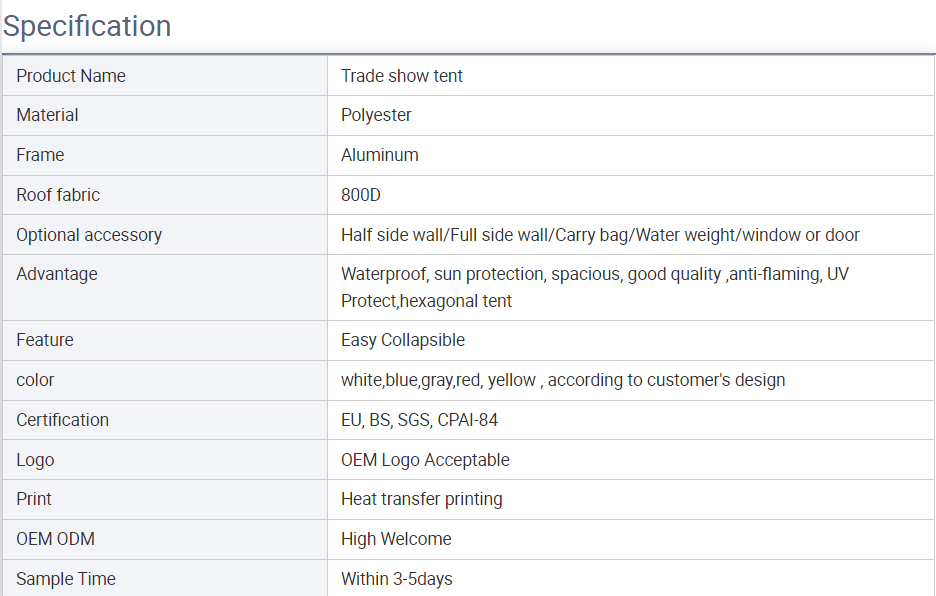Click the Heat transfer printing value
Viewport: 936px width, 596px height.
pos(421,499)
